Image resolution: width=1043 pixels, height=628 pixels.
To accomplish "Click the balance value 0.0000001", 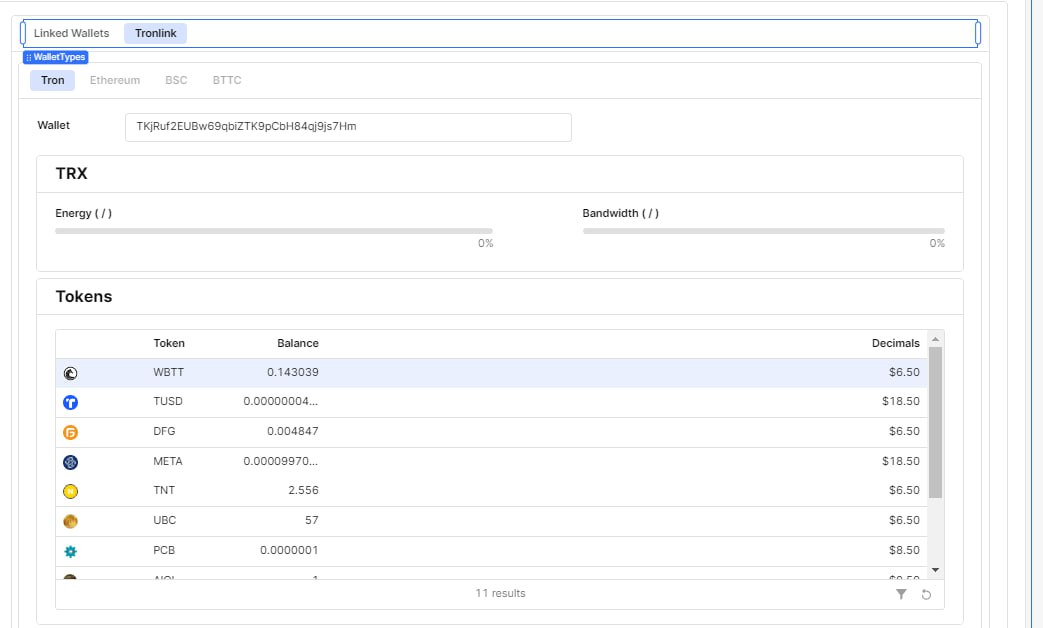I will coord(289,551).
